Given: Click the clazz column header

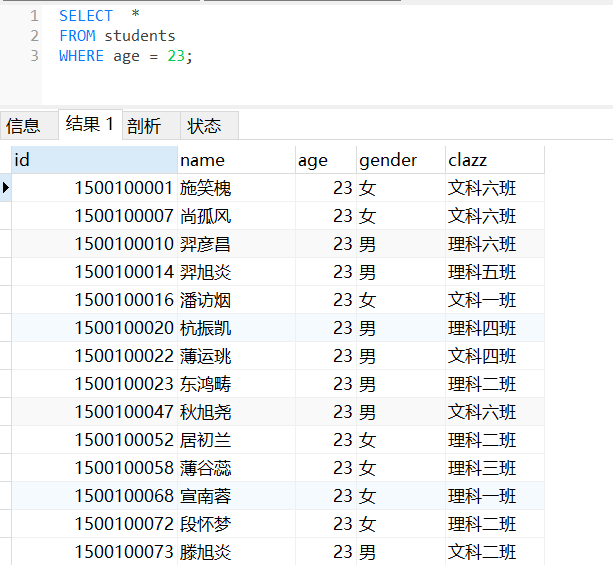Looking at the screenshot, I should coord(495,160).
